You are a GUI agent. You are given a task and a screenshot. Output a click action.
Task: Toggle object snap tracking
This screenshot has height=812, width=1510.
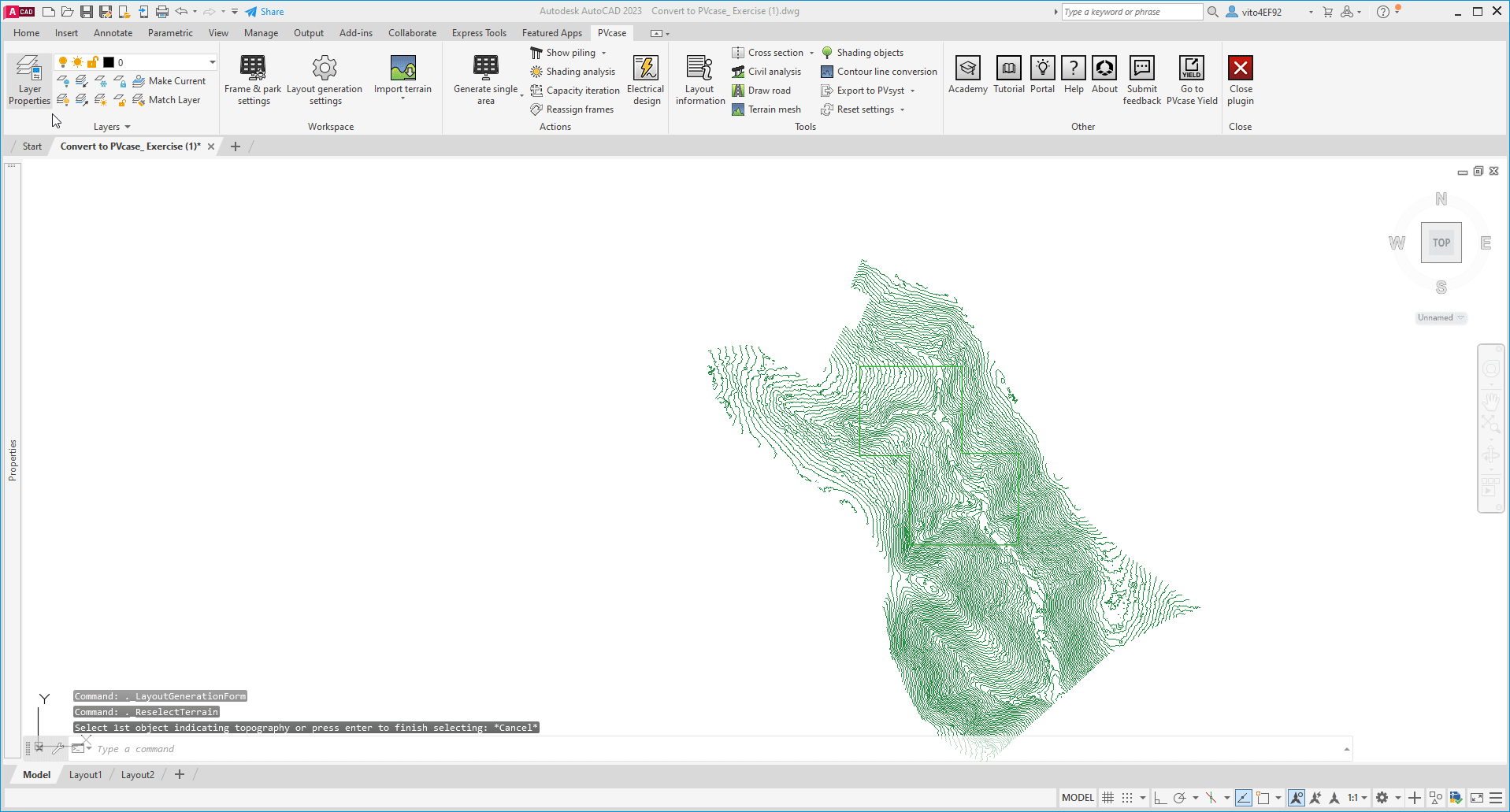[x=1244, y=798]
